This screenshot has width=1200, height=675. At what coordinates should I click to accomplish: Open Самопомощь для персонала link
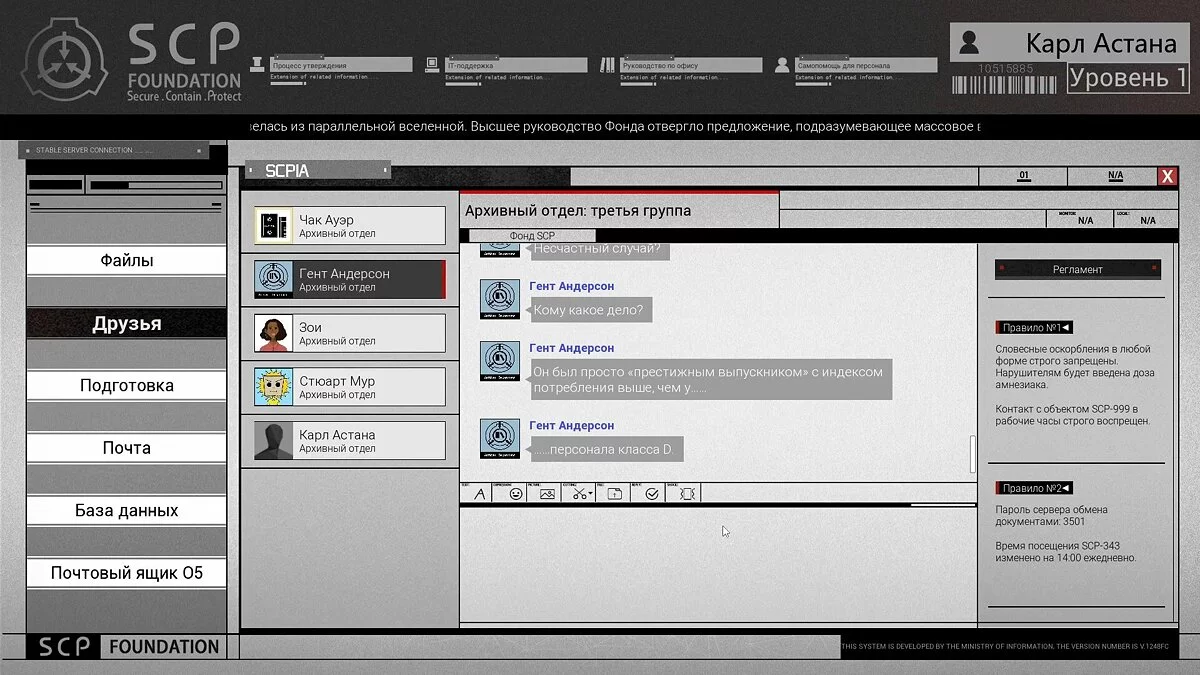click(x=866, y=65)
